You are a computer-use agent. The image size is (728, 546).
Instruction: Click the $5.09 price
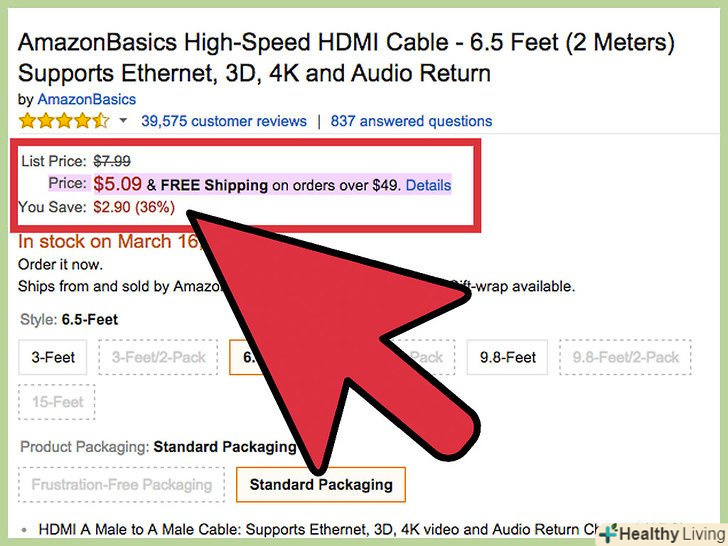tap(117, 184)
